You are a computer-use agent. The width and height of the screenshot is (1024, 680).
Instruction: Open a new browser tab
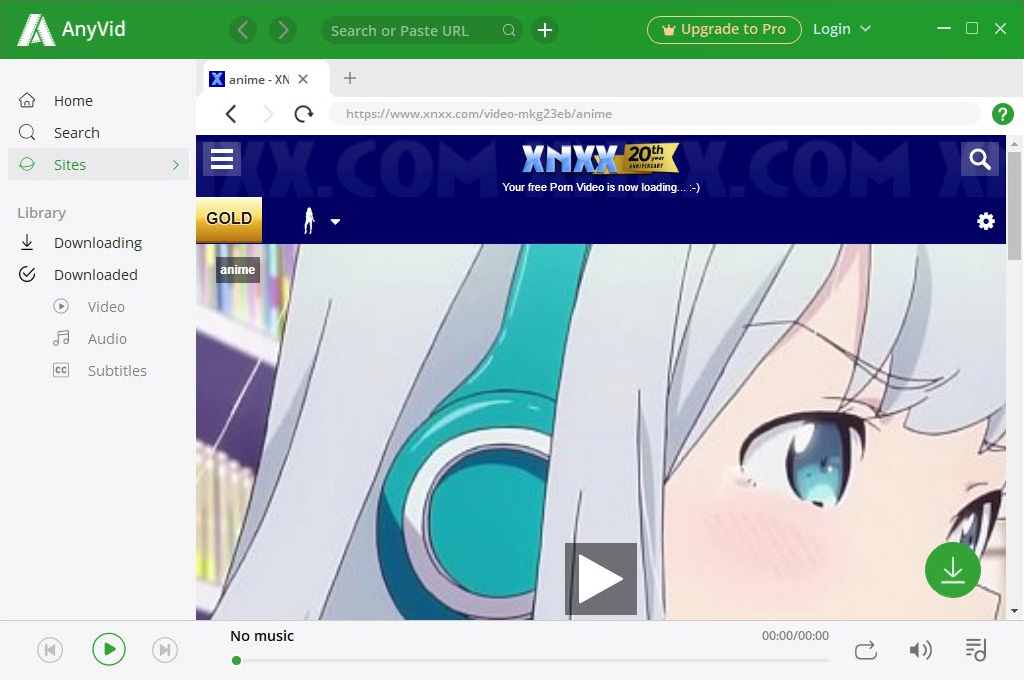pos(350,78)
